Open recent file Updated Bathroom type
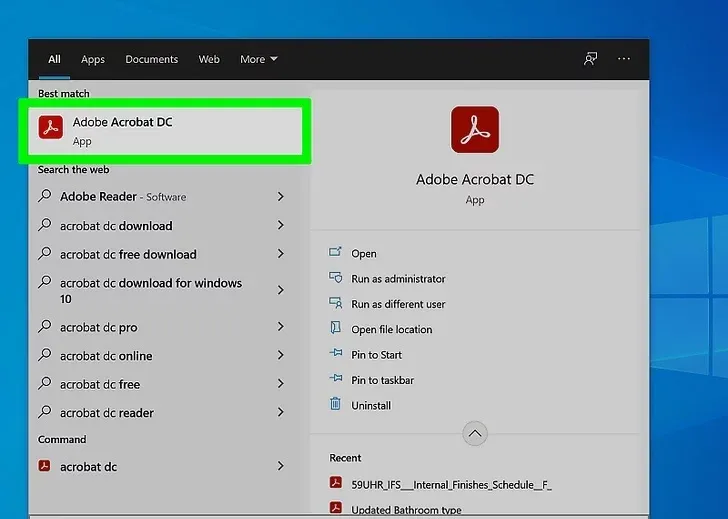The height and width of the screenshot is (519, 728). [406, 510]
